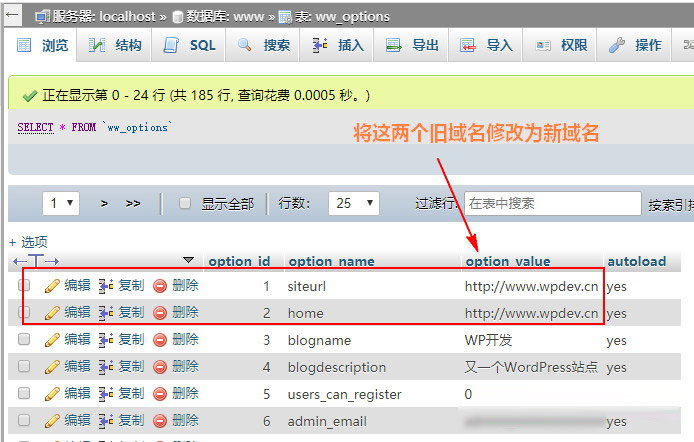Sort by autoload column
Screen dimensions: 694x442
(x=636, y=261)
